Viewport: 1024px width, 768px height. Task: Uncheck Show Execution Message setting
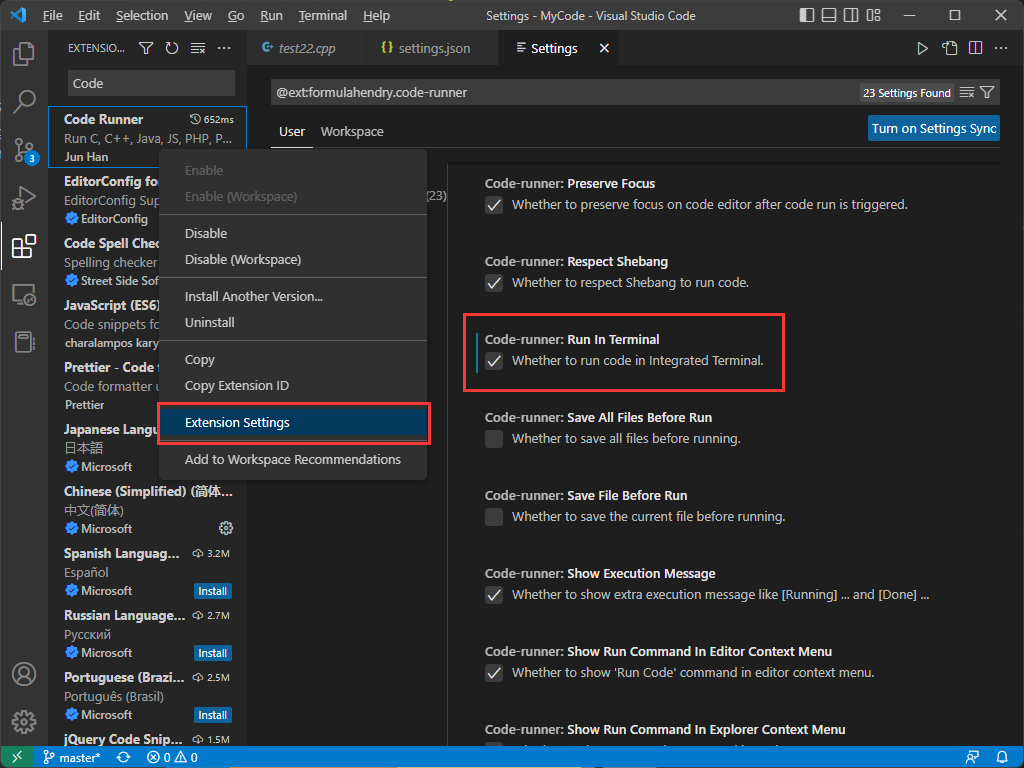pos(494,595)
